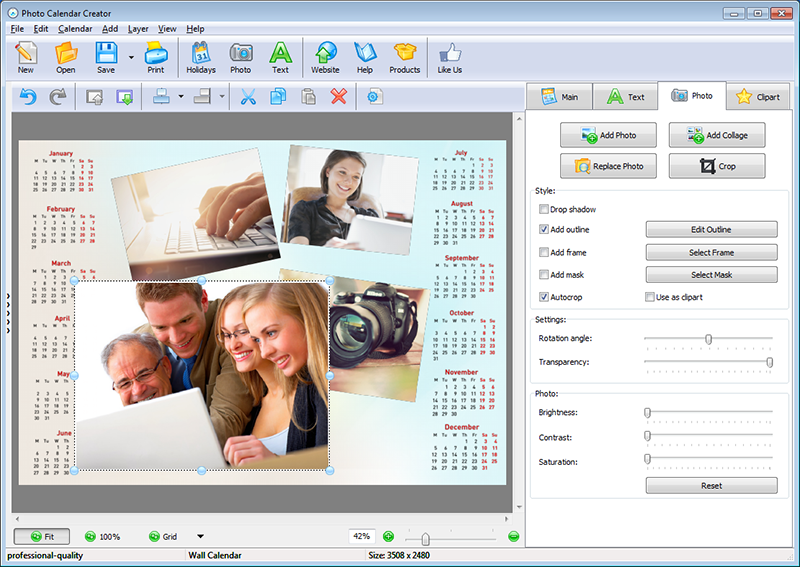Image resolution: width=800 pixels, height=567 pixels.
Task: Enable the Drop shadow checkbox
Action: coord(544,209)
